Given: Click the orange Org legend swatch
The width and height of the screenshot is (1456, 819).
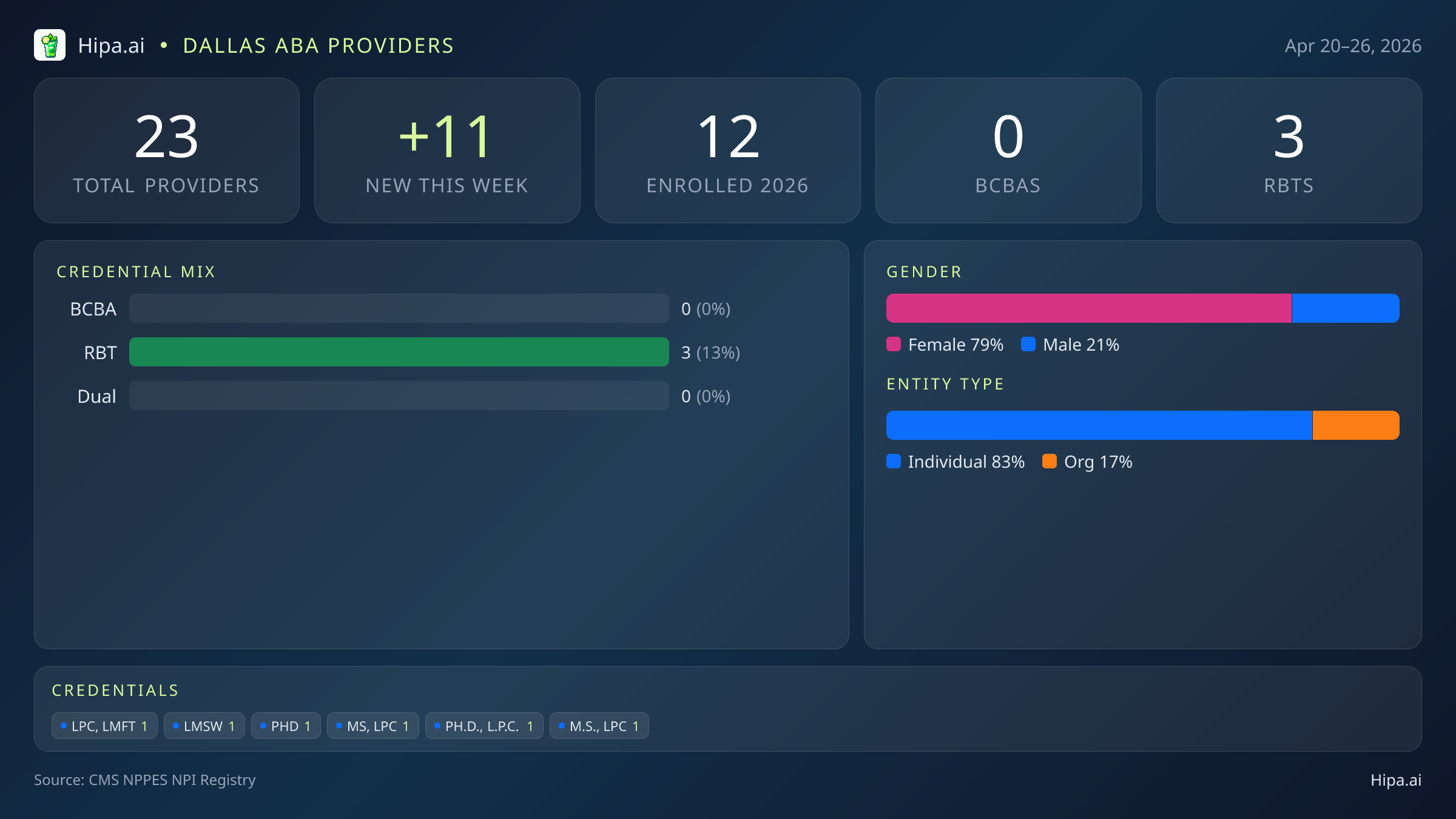Looking at the screenshot, I should click(1050, 462).
